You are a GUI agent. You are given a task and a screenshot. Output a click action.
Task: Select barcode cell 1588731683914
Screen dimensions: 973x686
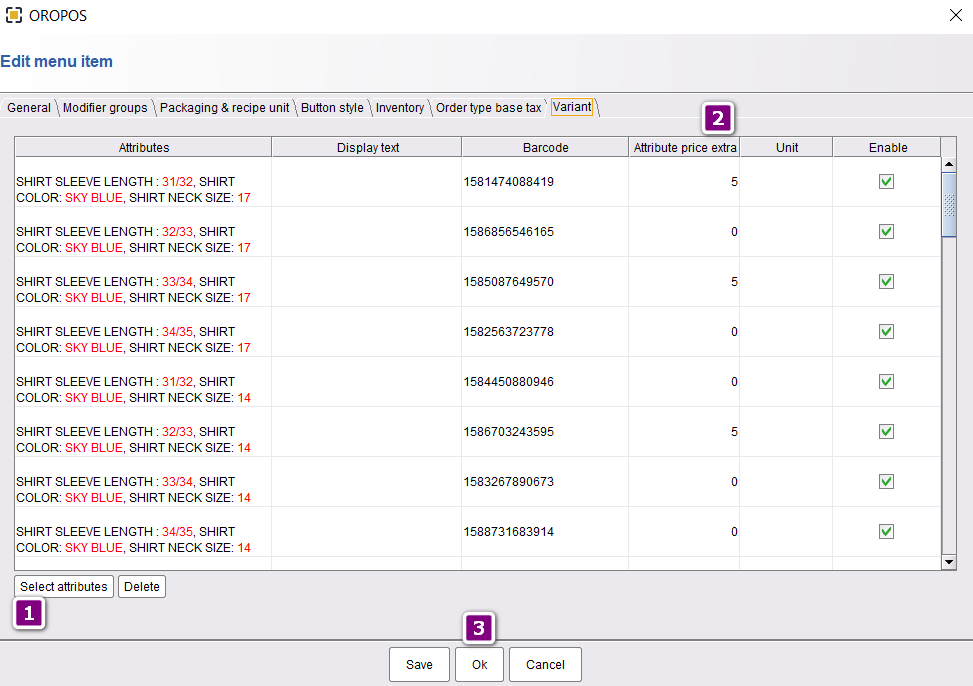tap(545, 531)
